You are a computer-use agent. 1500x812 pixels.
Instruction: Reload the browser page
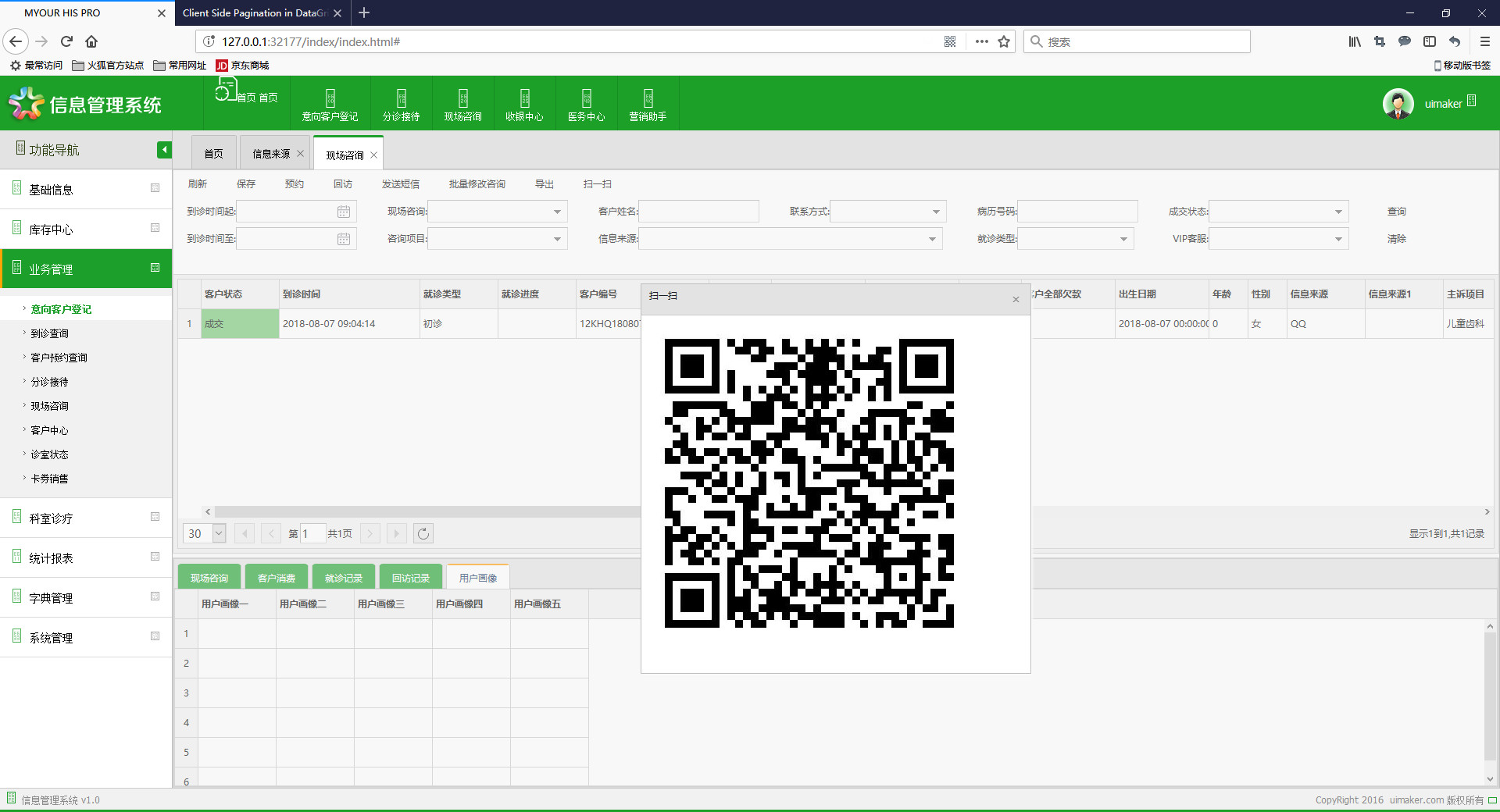66,41
